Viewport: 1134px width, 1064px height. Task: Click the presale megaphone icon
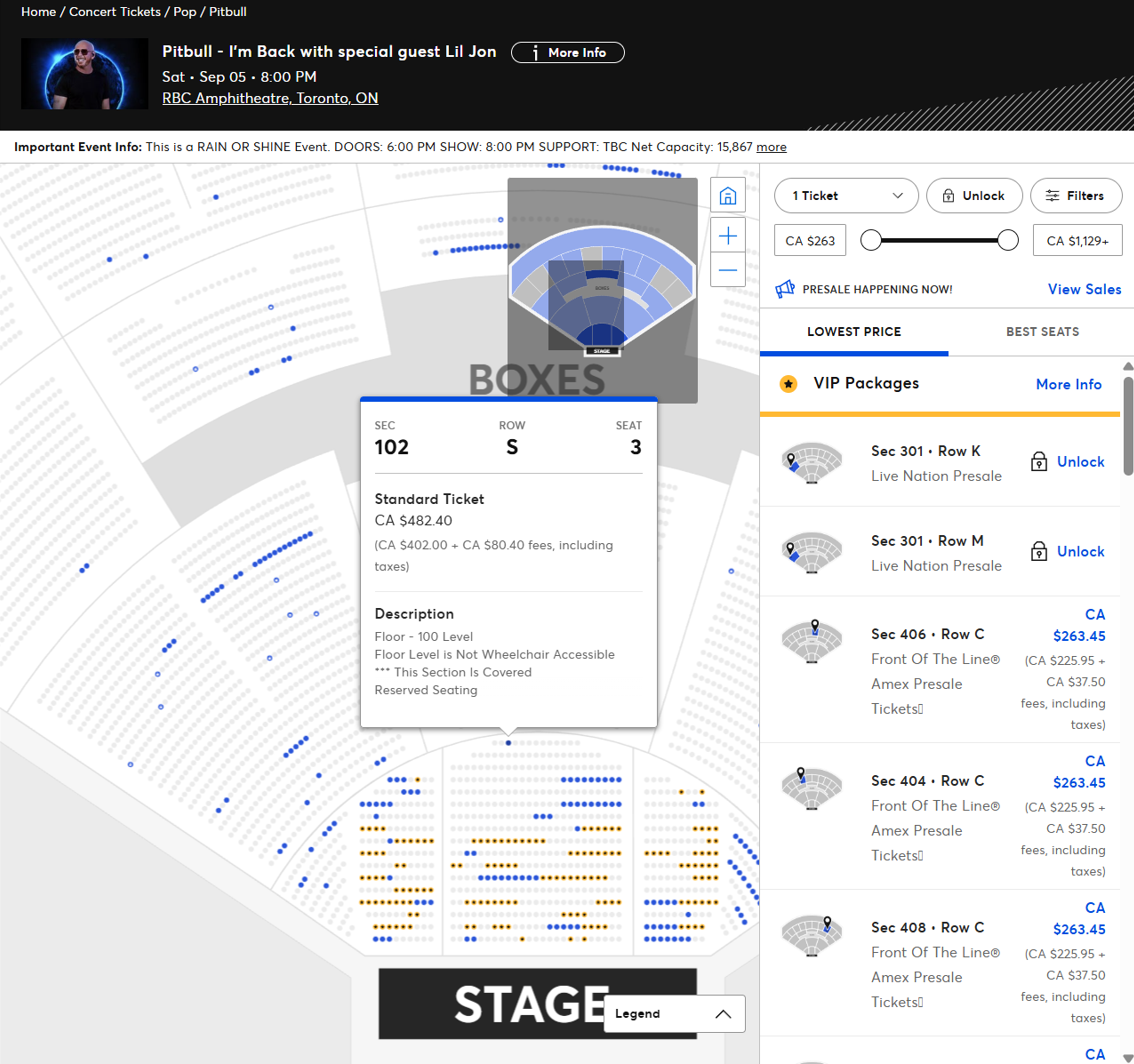[x=785, y=289]
